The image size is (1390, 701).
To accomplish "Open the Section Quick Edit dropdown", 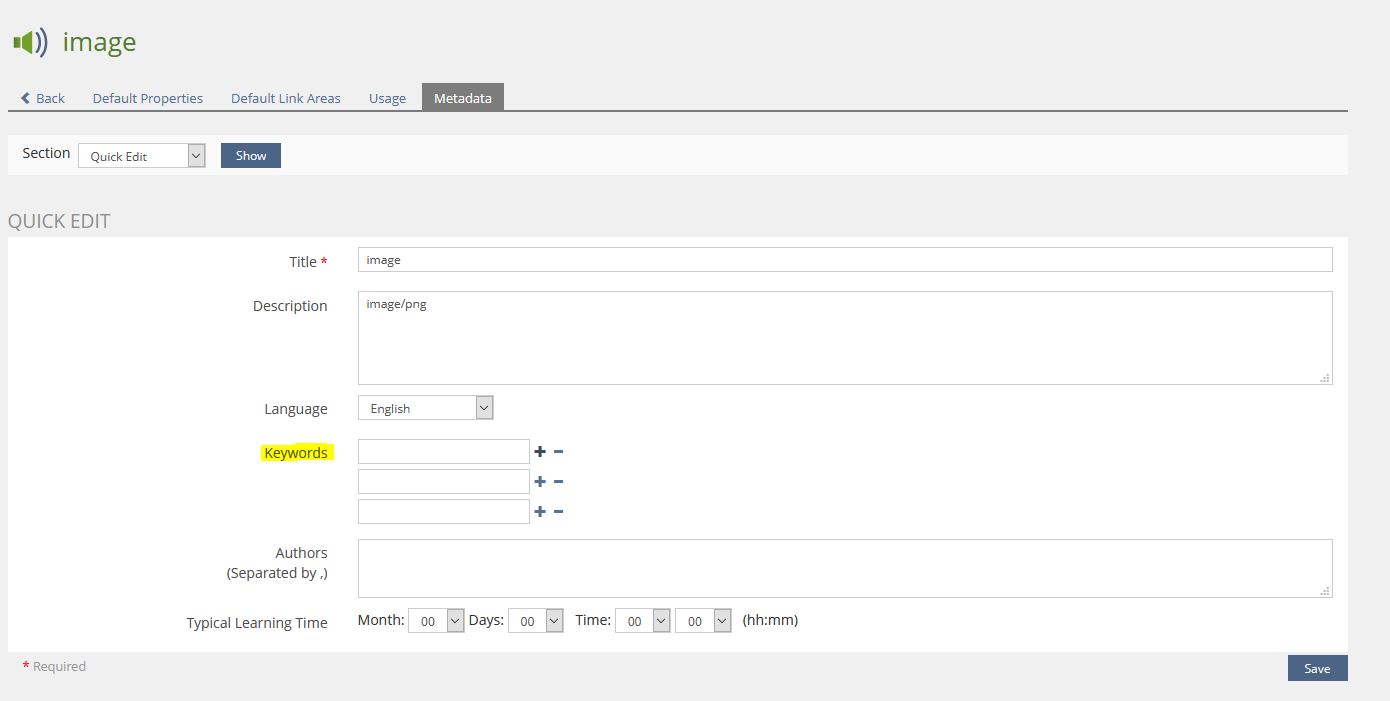I will pos(141,156).
